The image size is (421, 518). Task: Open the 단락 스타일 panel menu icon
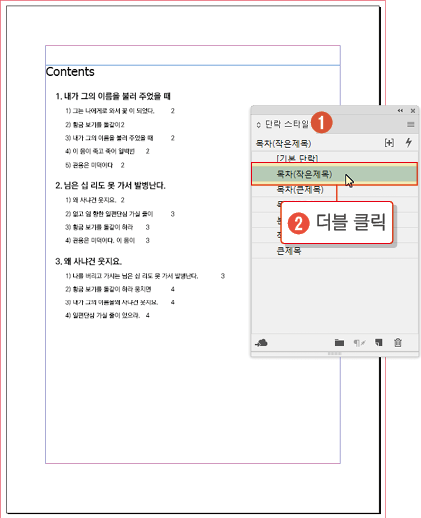[x=410, y=124]
